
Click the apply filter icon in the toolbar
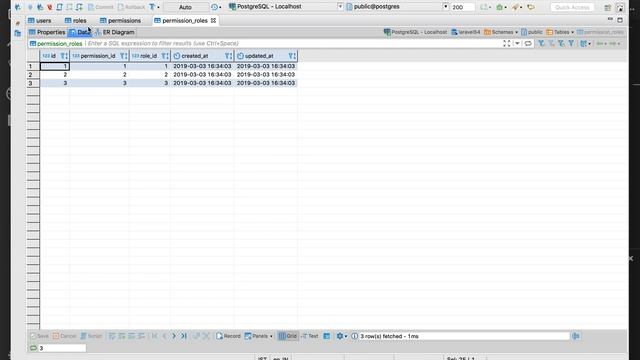(x=542, y=44)
